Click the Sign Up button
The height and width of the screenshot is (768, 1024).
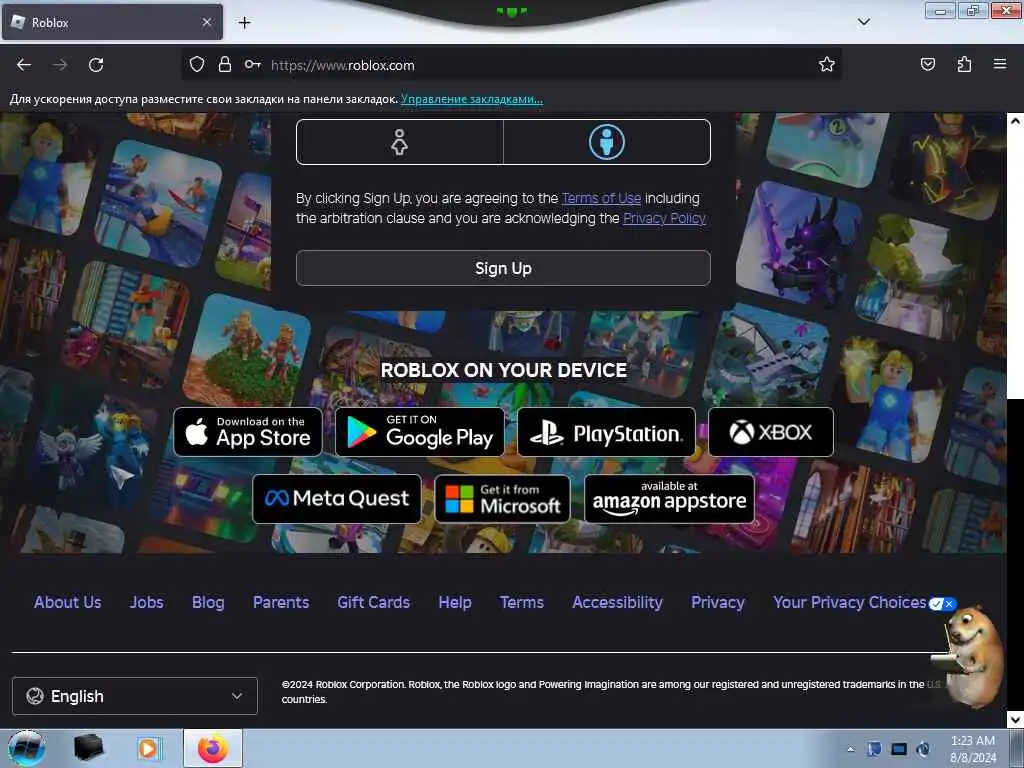tap(503, 268)
